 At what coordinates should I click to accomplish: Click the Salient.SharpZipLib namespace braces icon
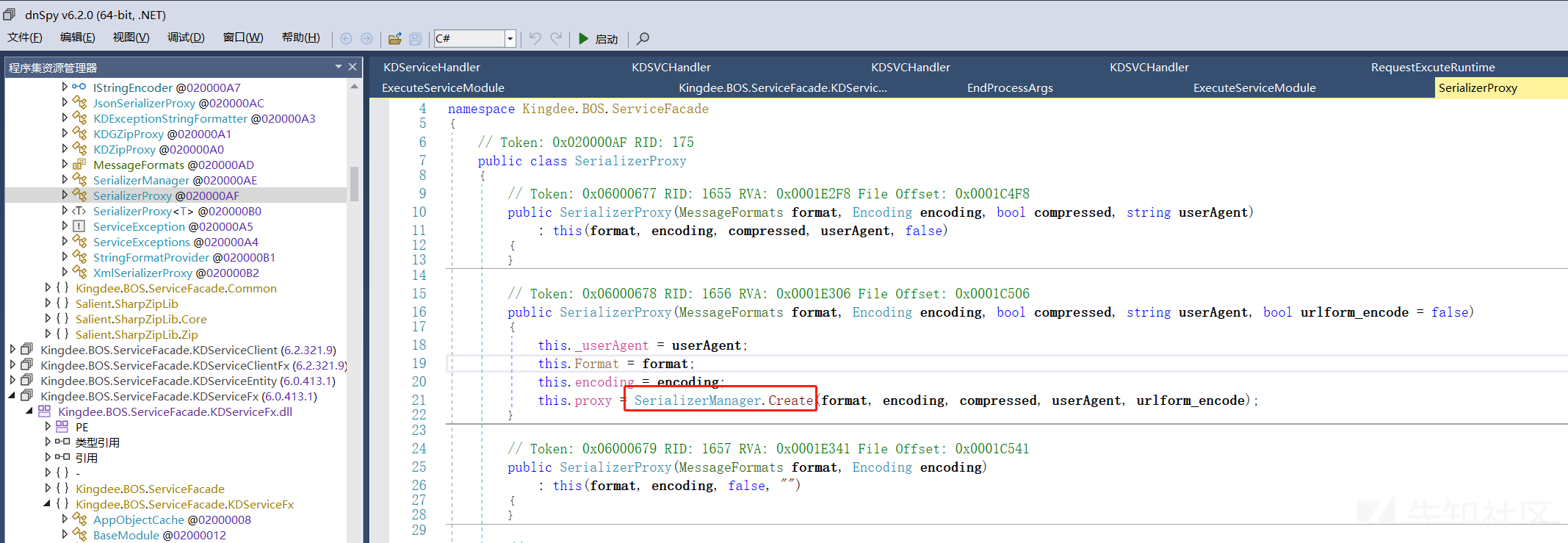coord(62,303)
